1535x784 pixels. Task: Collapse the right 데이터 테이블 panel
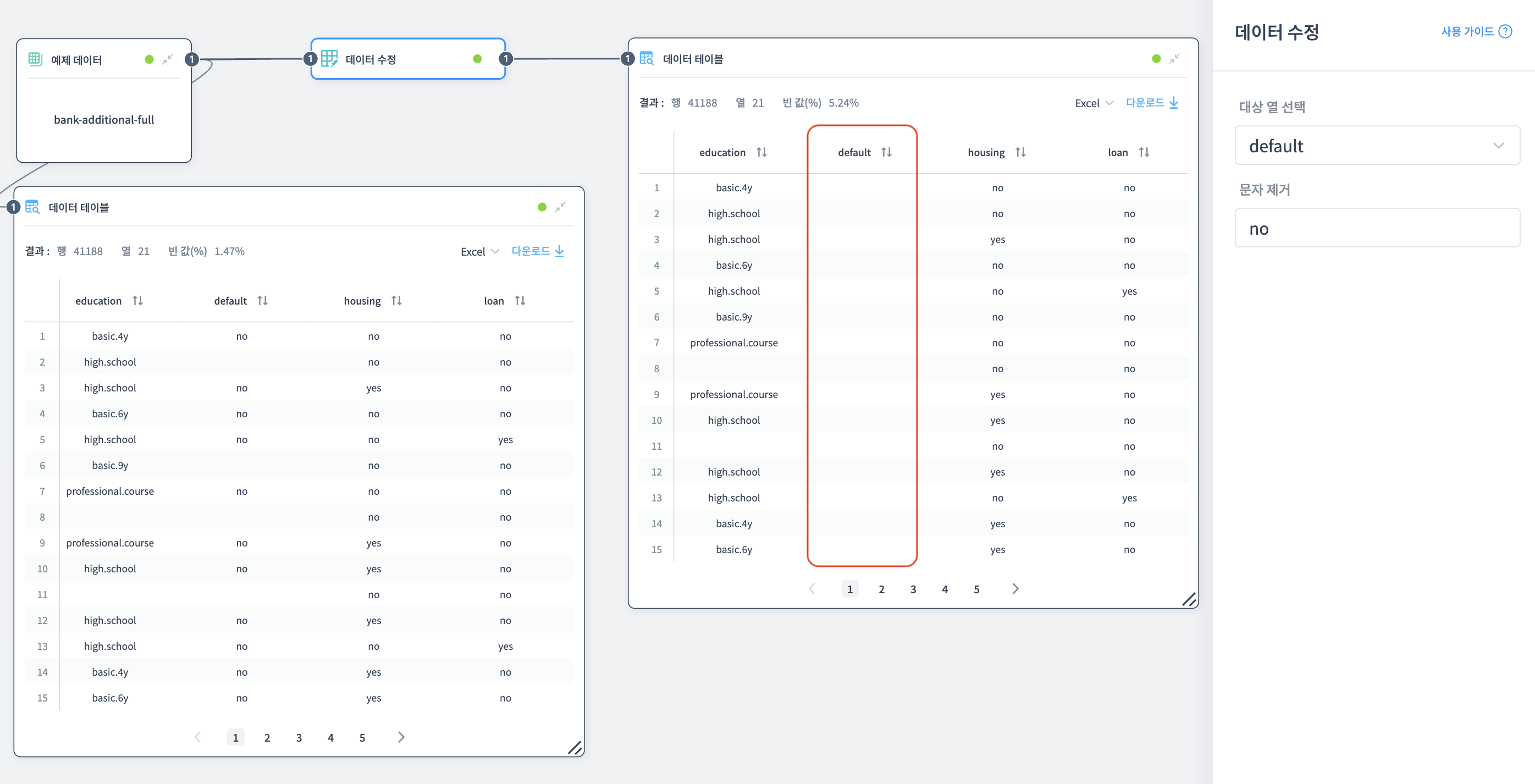[x=1174, y=58]
